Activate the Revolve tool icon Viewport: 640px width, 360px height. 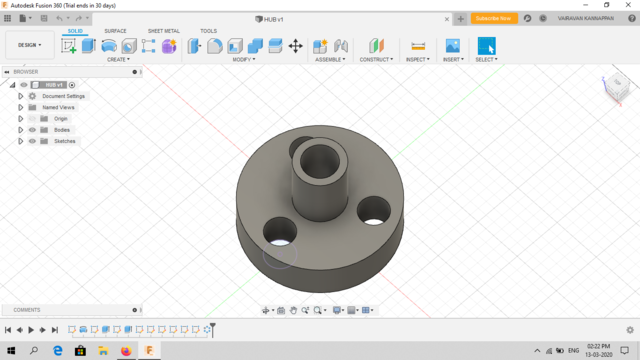click(x=109, y=46)
